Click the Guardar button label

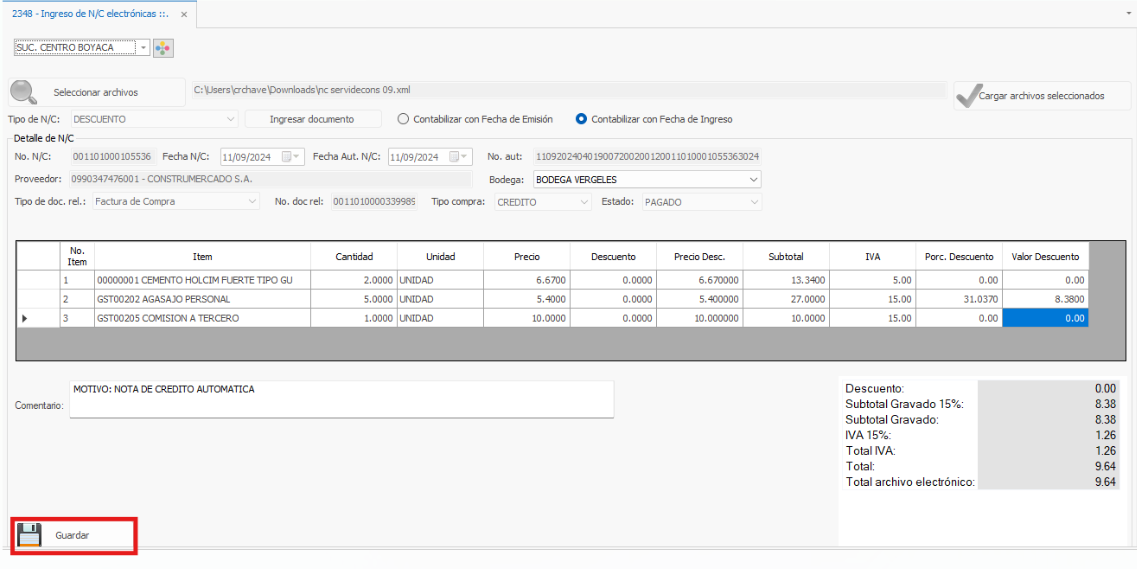click(x=72, y=536)
